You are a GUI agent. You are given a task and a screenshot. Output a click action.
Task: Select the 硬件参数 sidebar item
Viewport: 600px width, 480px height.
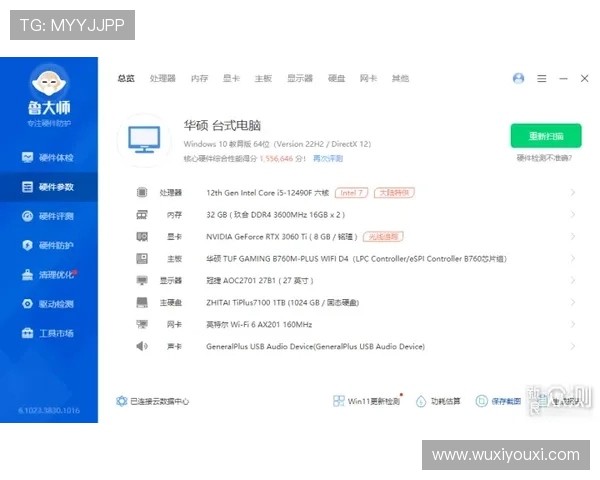pyautogui.click(x=49, y=187)
